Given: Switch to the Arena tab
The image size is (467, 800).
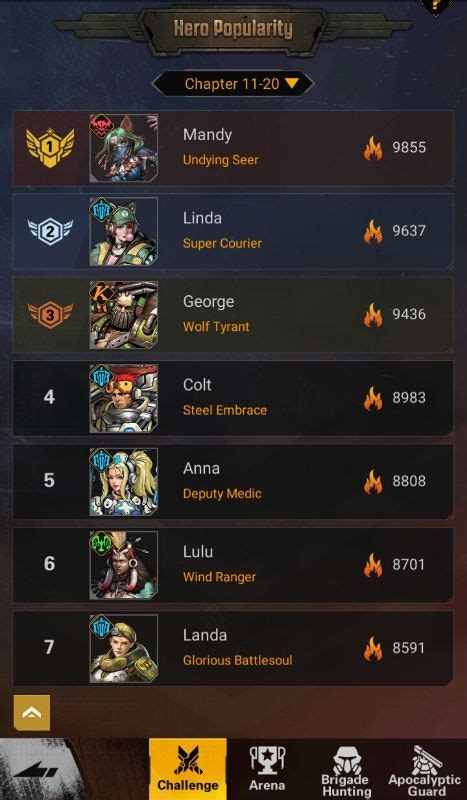Looking at the screenshot, I should click(267, 769).
